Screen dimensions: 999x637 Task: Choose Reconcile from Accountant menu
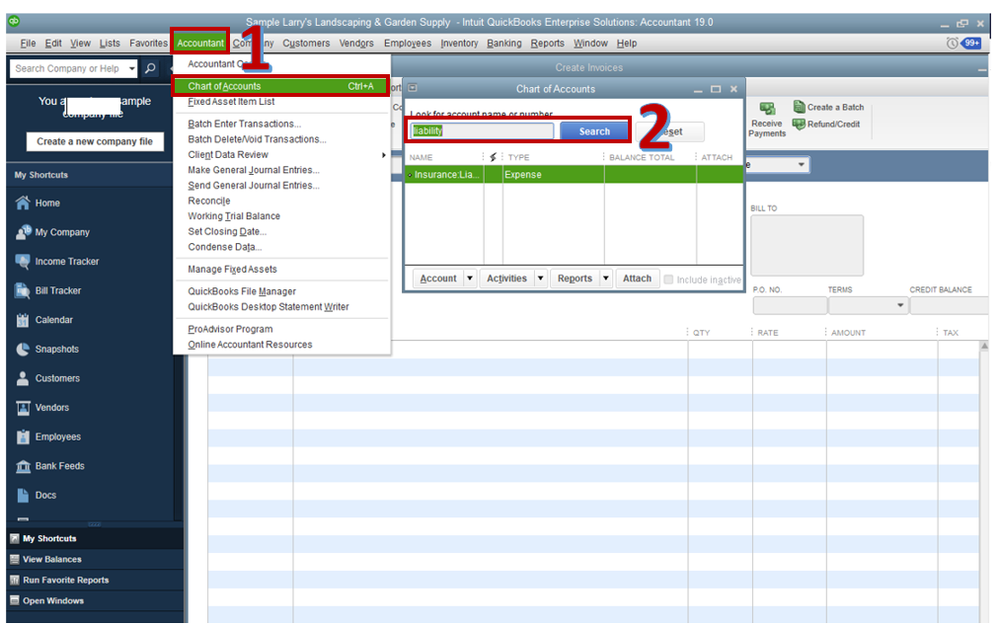point(209,201)
